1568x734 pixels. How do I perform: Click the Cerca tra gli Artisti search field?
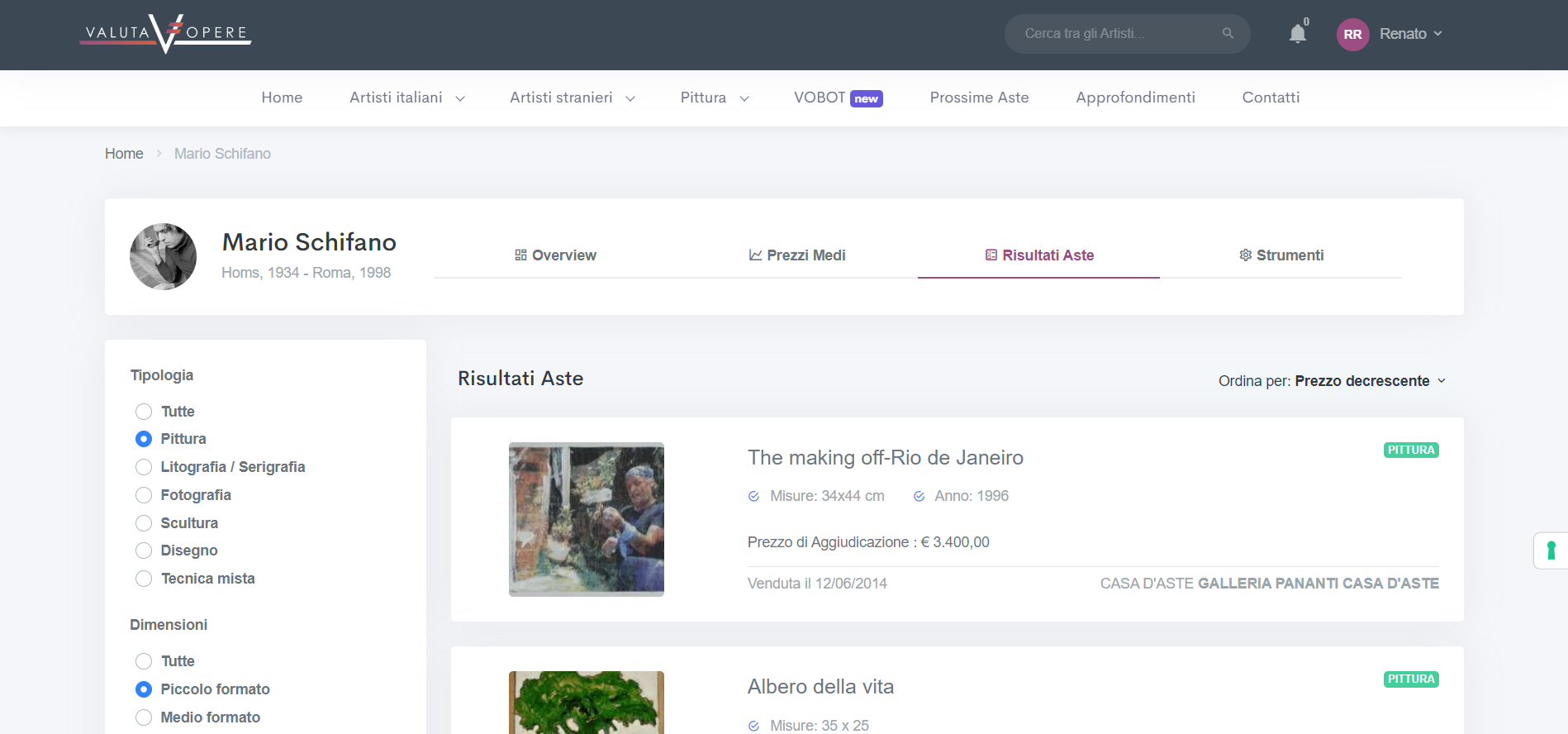[x=1127, y=34]
